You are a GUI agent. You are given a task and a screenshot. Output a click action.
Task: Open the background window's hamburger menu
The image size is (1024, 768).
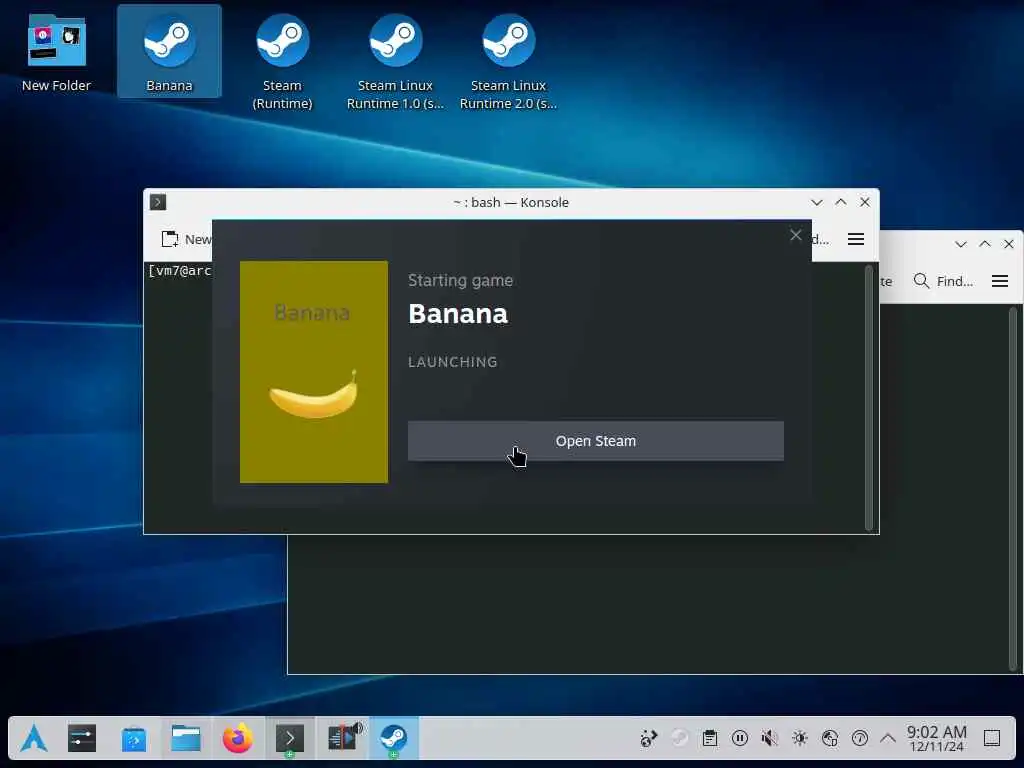[x=1000, y=281]
